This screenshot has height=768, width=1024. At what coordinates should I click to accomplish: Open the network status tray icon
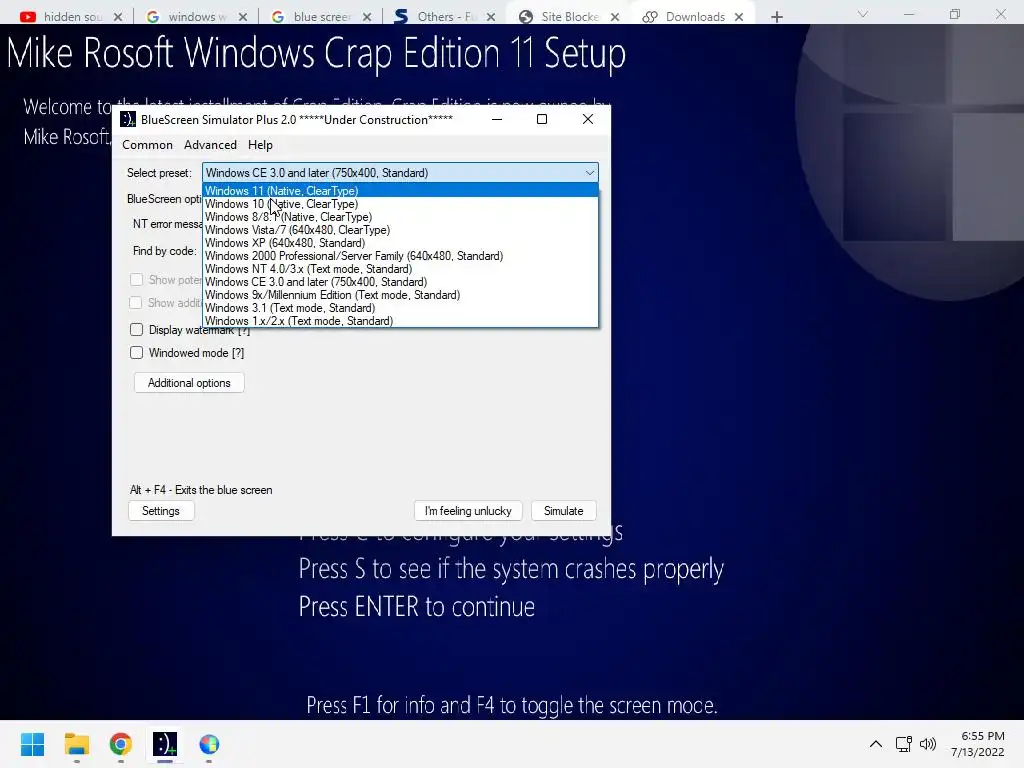(904, 744)
